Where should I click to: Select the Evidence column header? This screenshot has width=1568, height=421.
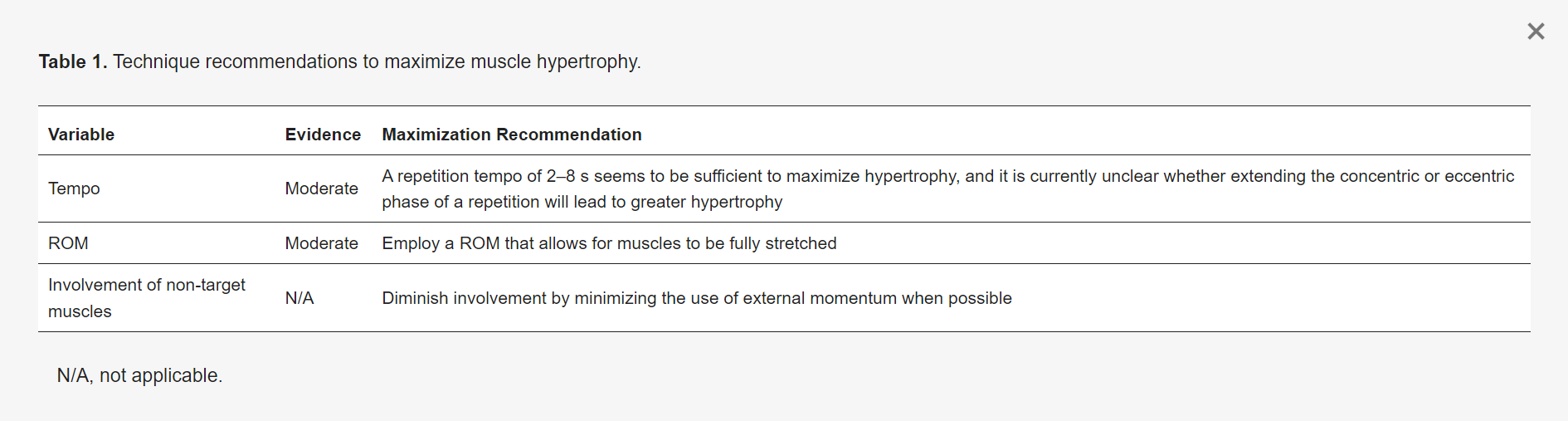pos(323,135)
